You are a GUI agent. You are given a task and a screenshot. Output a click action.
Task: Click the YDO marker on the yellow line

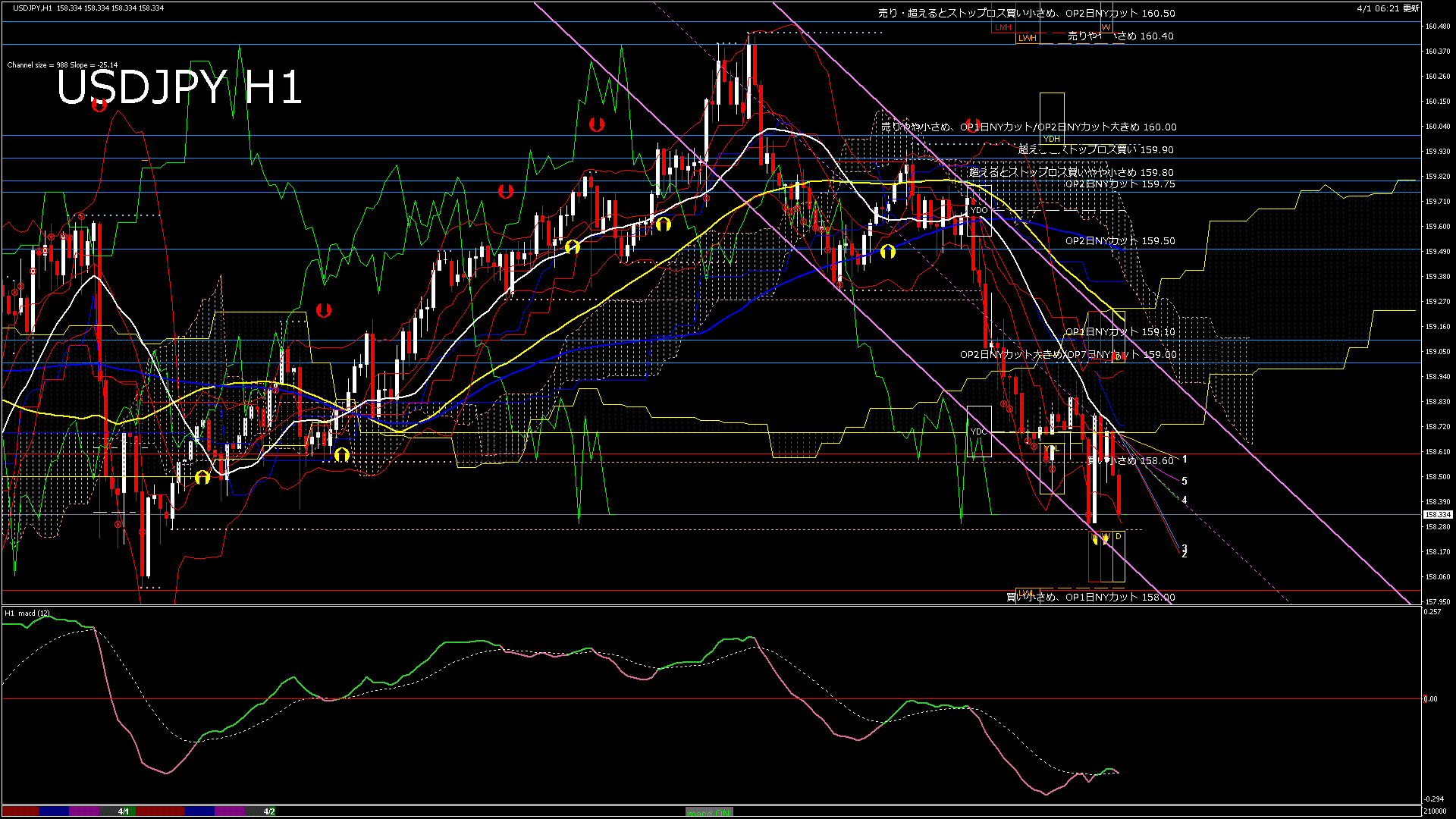pyautogui.click(x=980, y=209)
